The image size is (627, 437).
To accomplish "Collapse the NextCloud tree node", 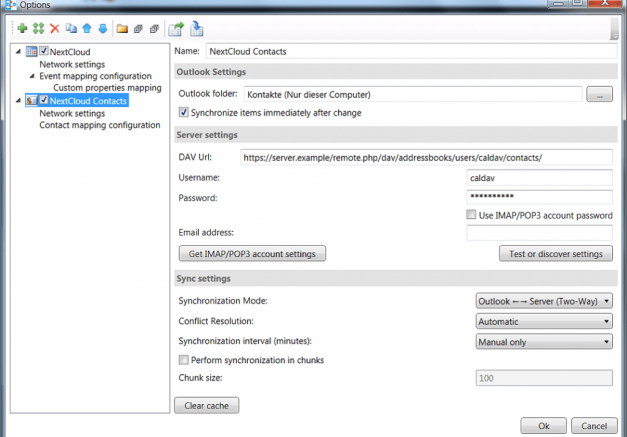I will click(18, 52).
